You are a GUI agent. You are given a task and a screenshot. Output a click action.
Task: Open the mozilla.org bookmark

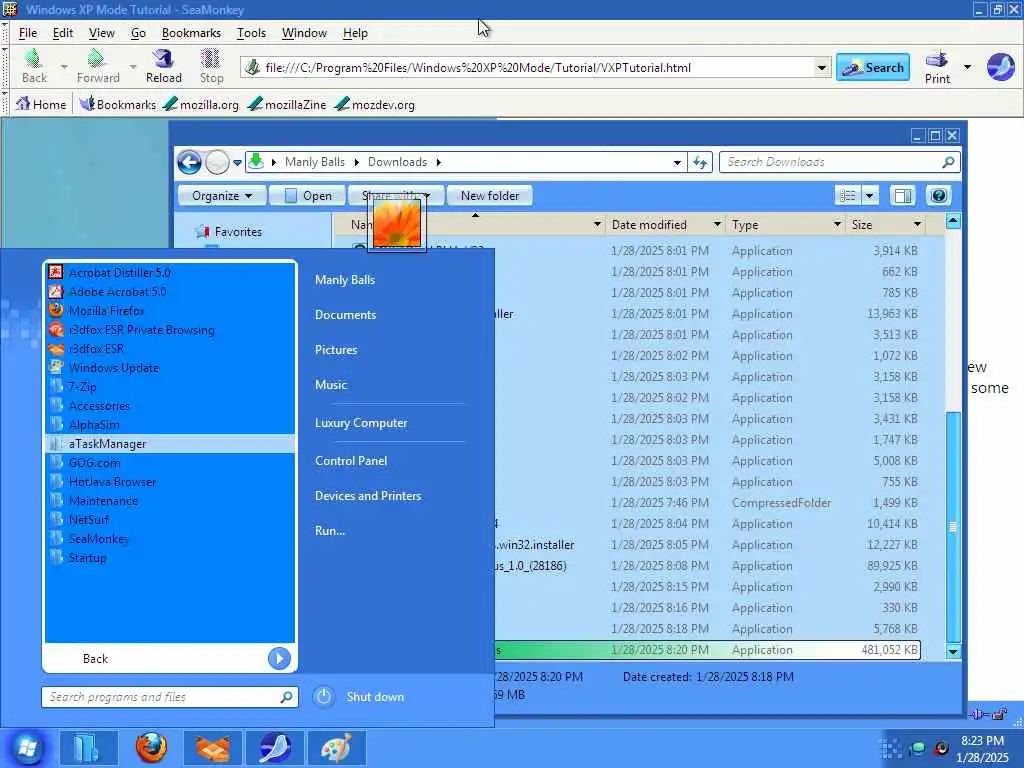(x=201, y=104)
